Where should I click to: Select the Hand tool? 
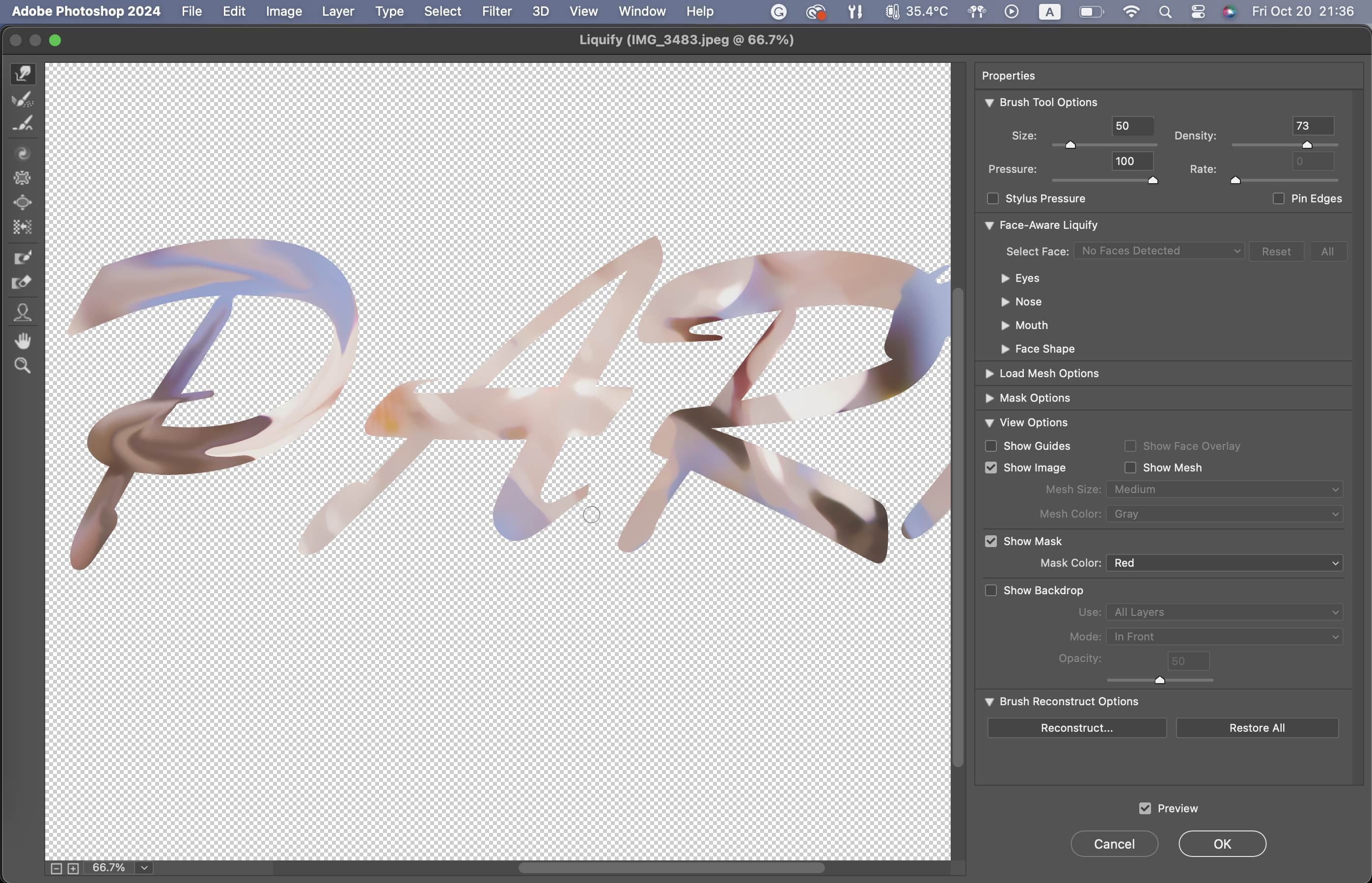click(x=23, y=341)
